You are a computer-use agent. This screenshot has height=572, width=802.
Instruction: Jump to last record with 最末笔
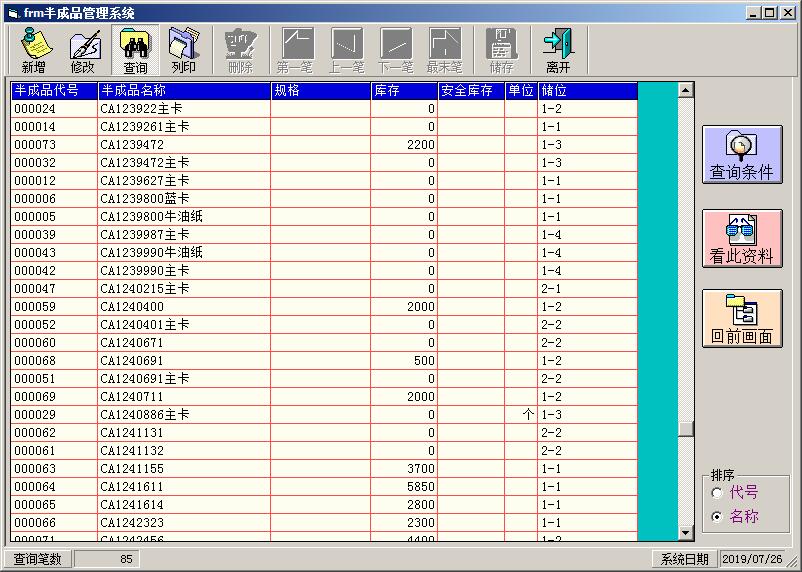click(x=444, y=50)
